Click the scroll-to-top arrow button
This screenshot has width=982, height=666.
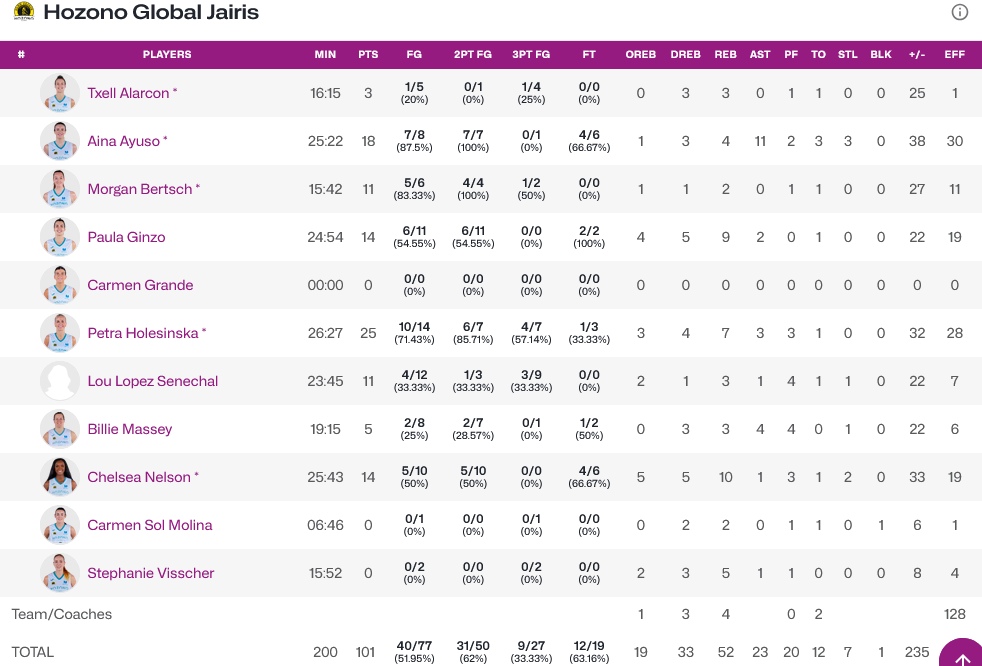click(x=962, y=656)
